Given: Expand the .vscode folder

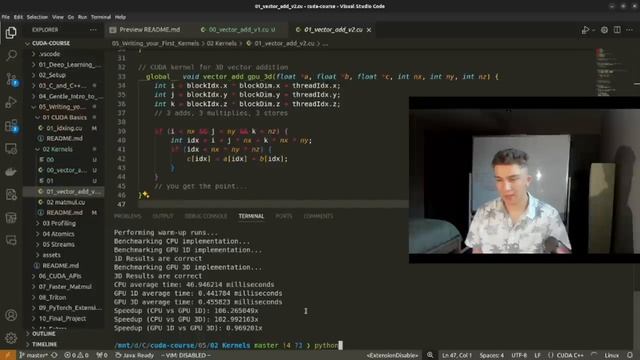Looking at the screenshot, I should (x=49, y=54).
